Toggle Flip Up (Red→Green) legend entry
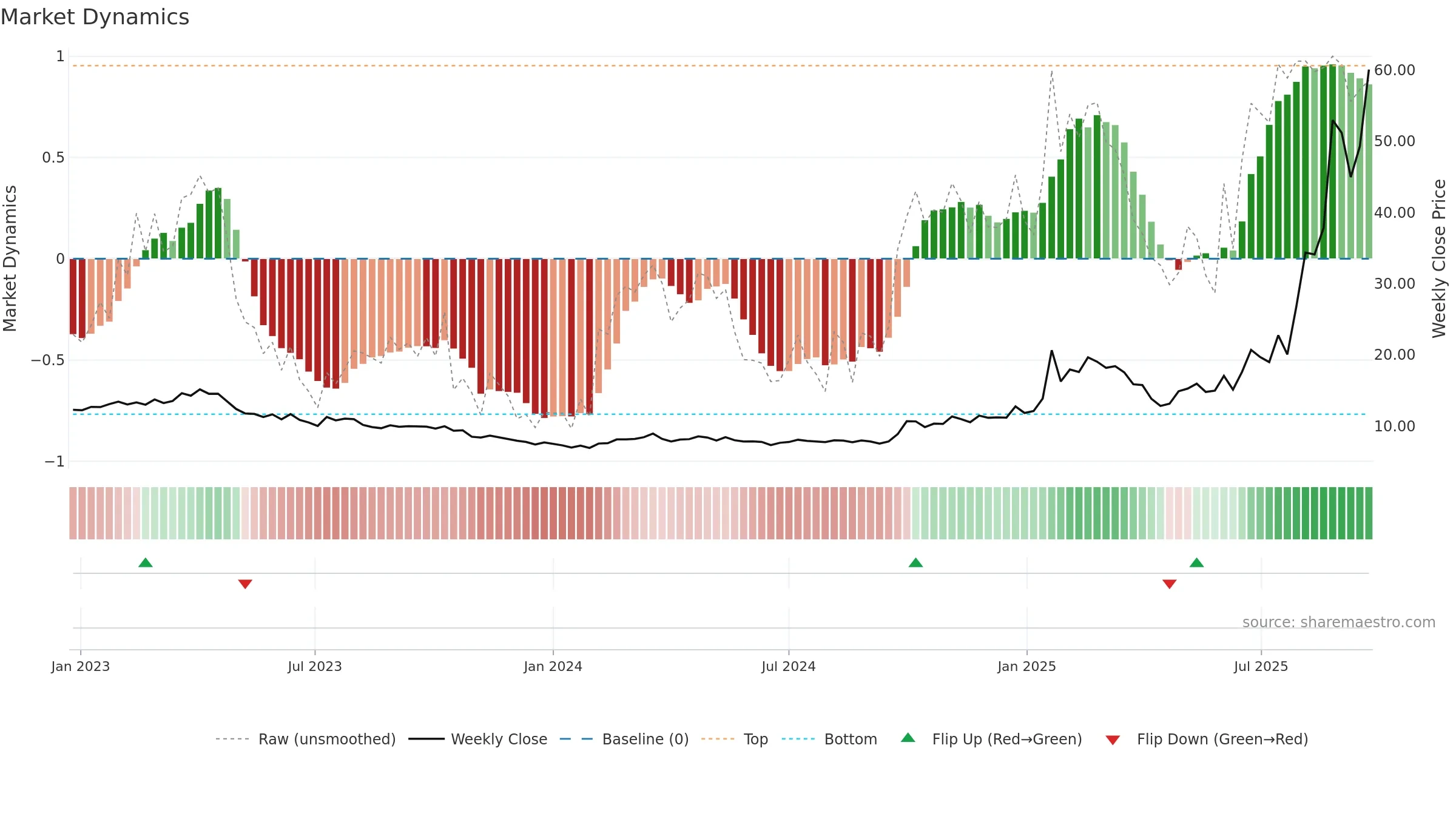1456x819 pixels. pyautogui.click(x=992, y=739)
